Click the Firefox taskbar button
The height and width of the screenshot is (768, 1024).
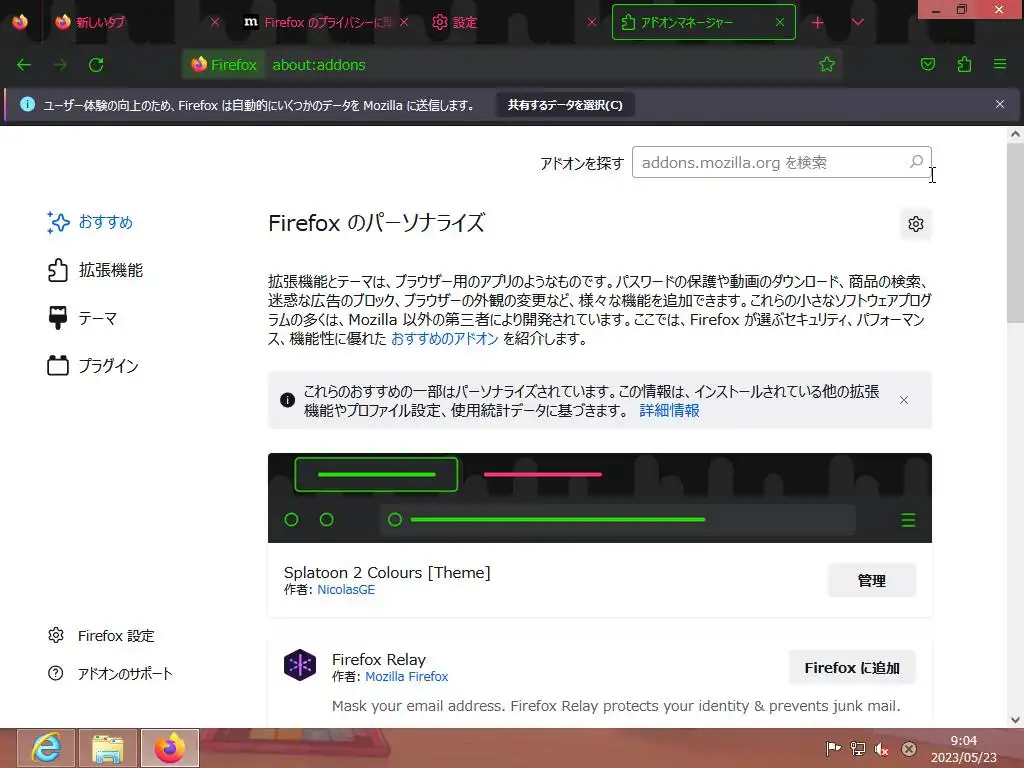click(x=170, y=748)
